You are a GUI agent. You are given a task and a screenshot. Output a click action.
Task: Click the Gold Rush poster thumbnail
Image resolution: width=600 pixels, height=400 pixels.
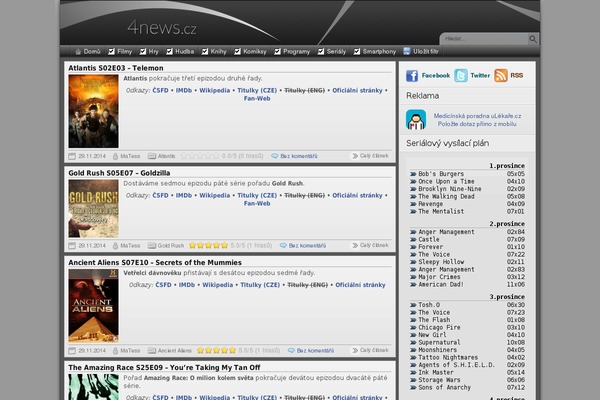pos(93,209)
